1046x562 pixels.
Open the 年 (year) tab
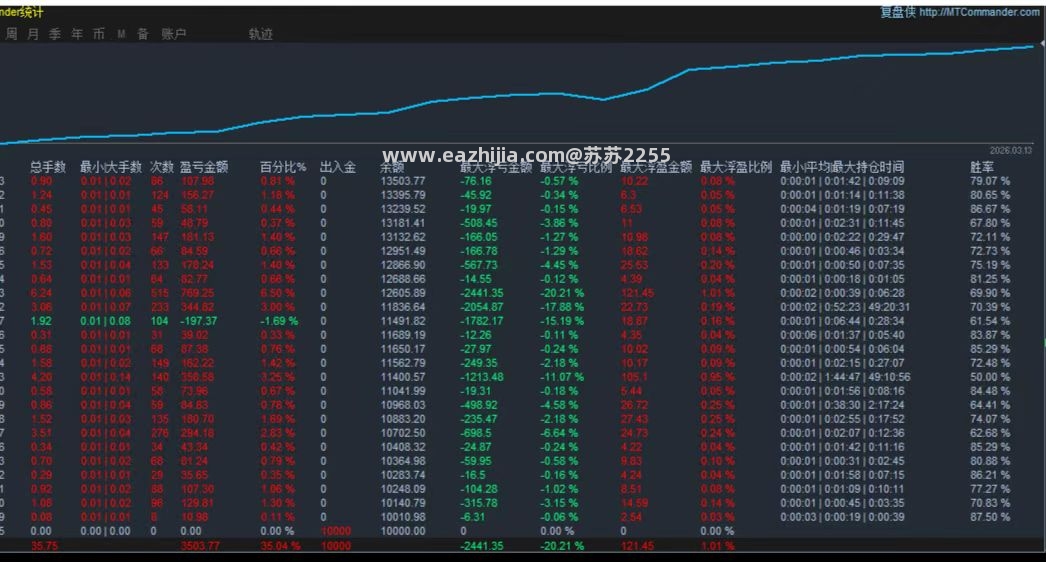click(77, 34)
